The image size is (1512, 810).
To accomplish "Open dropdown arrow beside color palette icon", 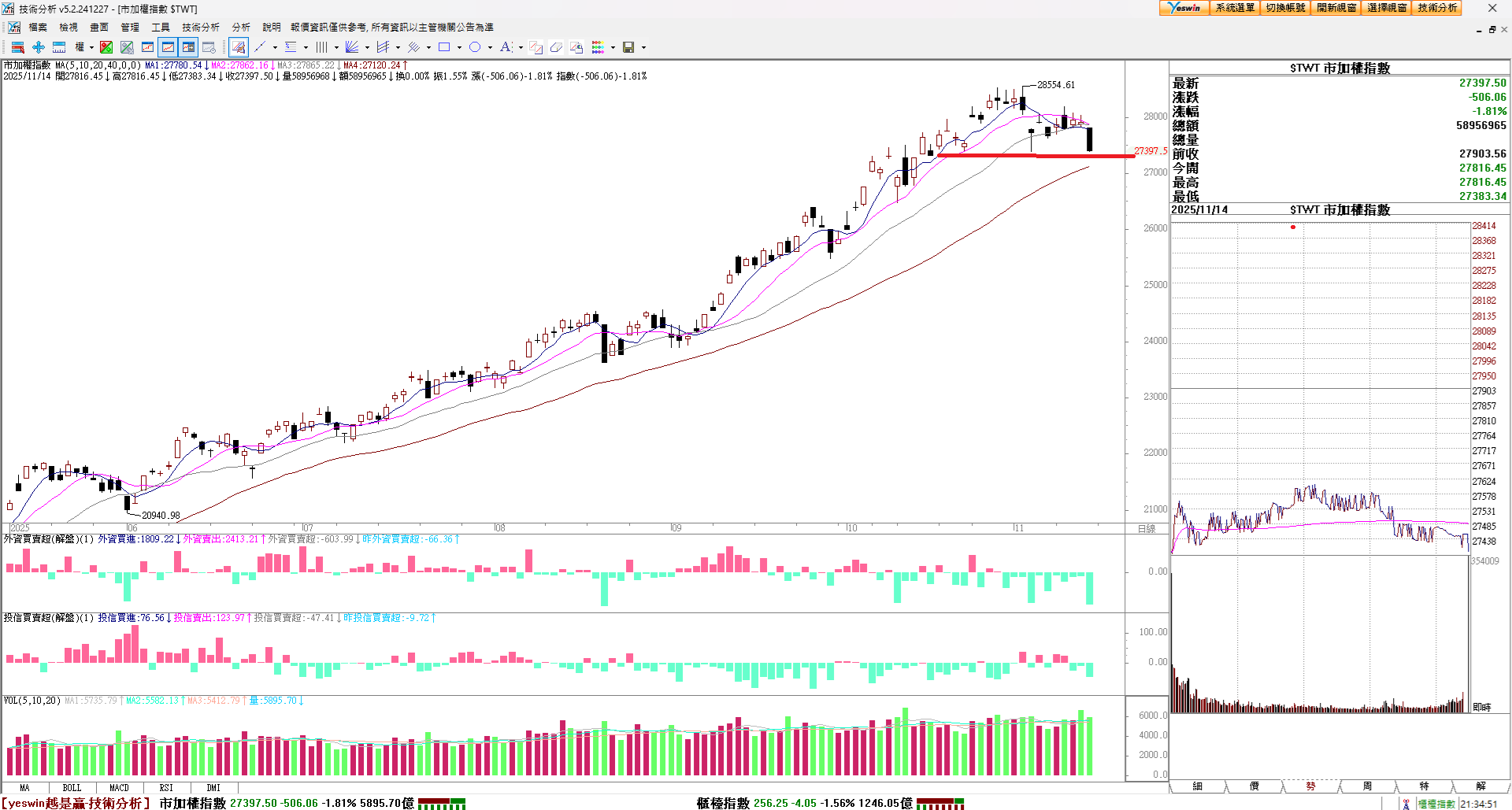I will (x=613, y=47).
